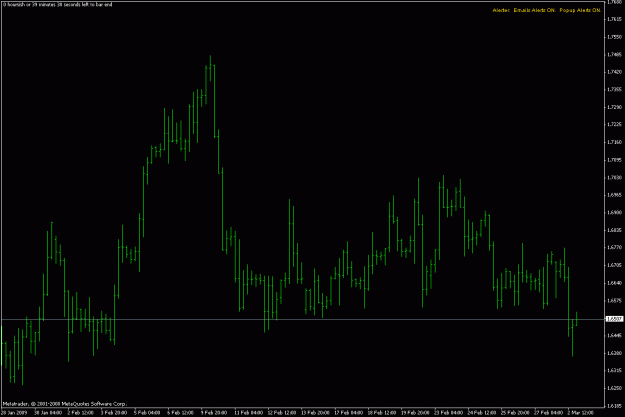Click the 1.6705 price axis label
Viewport: 625px width, 417px height.
(x=615, y=265)
